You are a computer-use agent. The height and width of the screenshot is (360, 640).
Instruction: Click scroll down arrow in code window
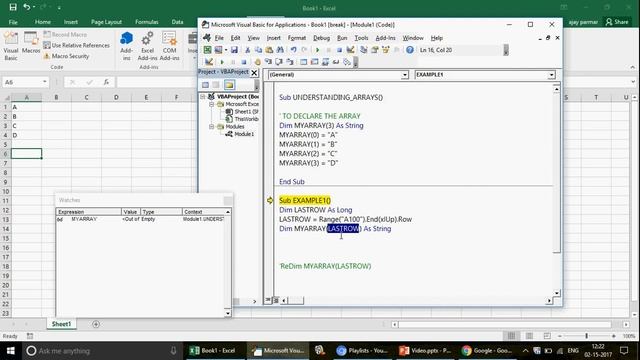point(556,293)
